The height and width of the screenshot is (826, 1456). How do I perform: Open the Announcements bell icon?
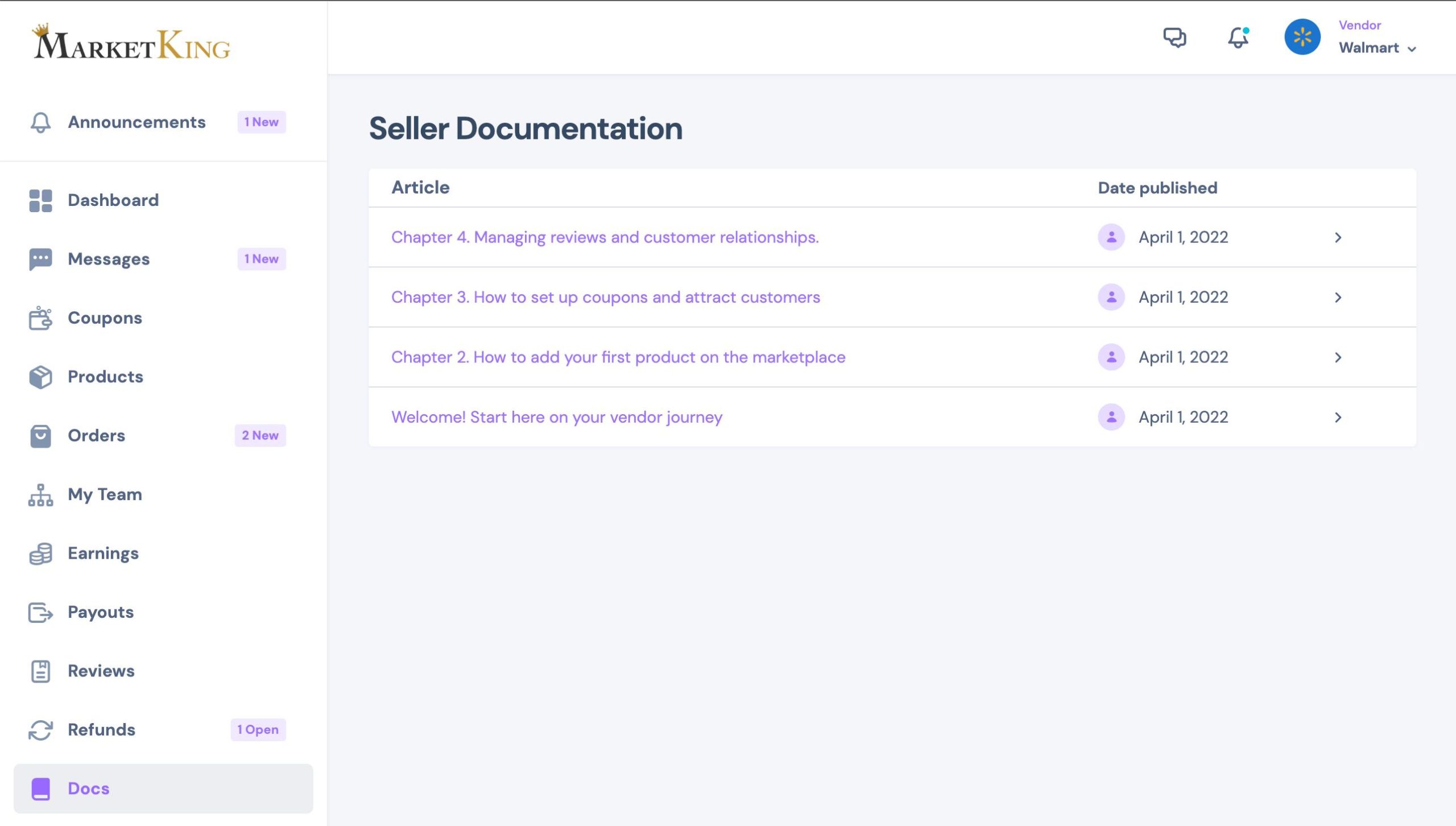pyautogui.click(x=40, y=122)
